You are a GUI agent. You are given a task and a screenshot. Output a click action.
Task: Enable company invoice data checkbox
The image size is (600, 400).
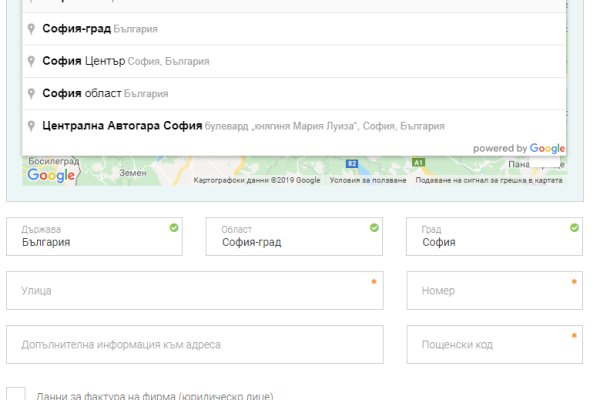16,394
